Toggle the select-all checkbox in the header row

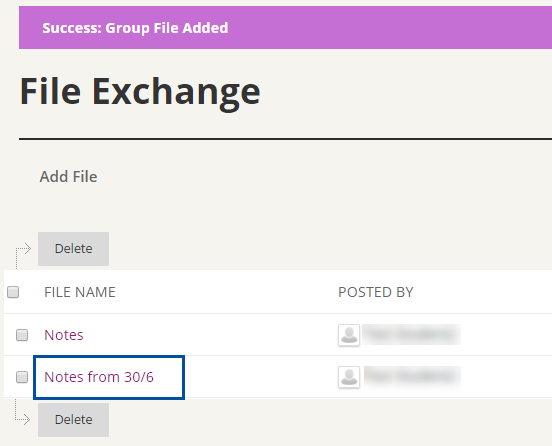tap(13, 292)
